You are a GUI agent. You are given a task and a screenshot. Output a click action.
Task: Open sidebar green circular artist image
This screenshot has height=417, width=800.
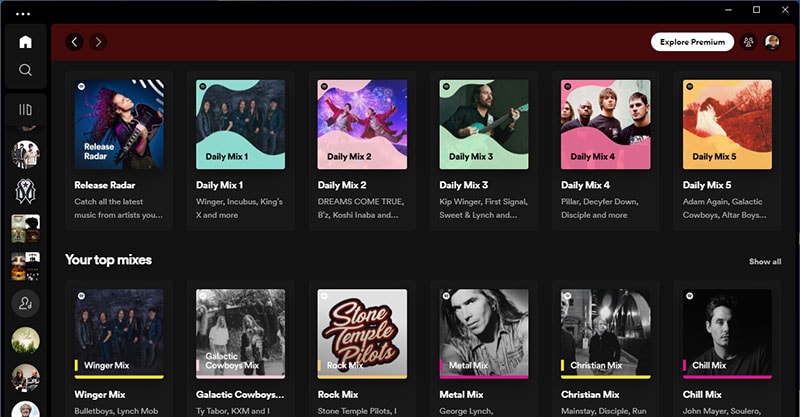click(x=25, y=340)
